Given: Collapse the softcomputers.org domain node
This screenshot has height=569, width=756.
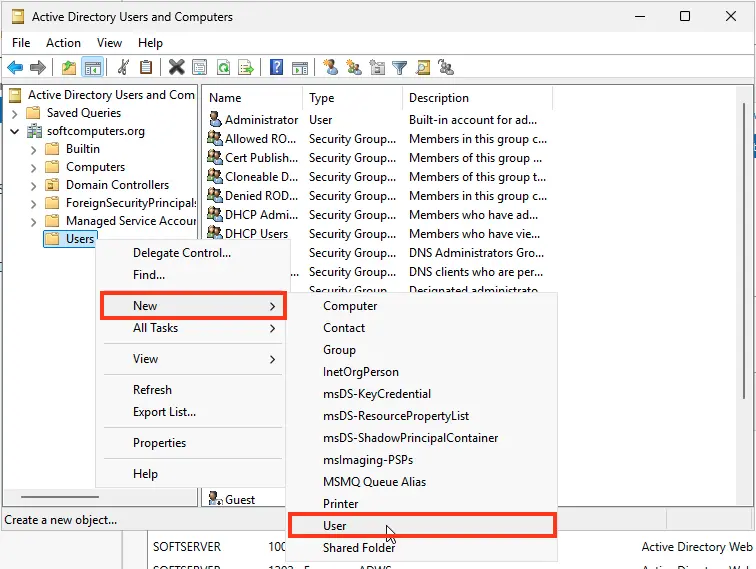Looking at the screenshot, I should [x=15, y=131].
